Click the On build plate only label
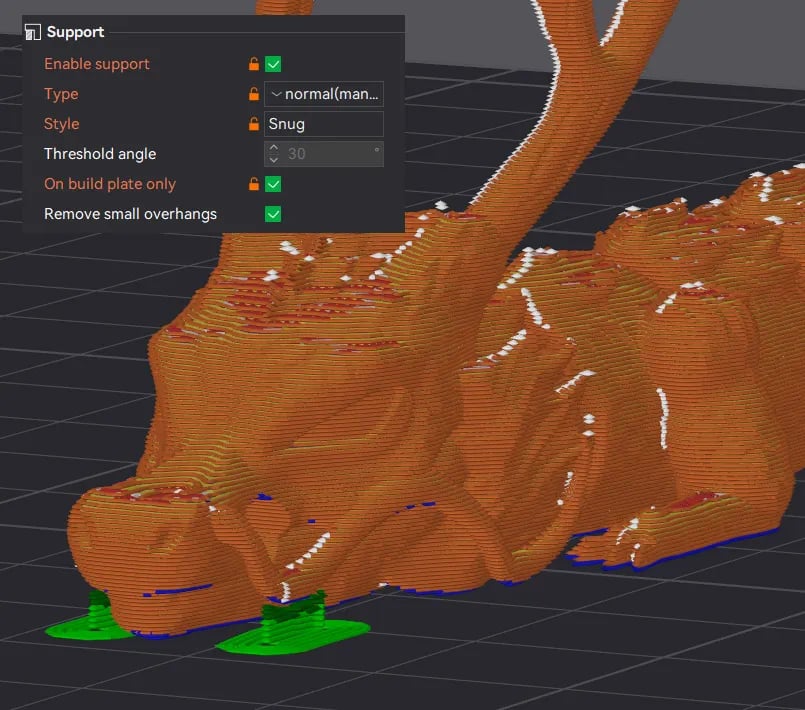 click(110, 184)
